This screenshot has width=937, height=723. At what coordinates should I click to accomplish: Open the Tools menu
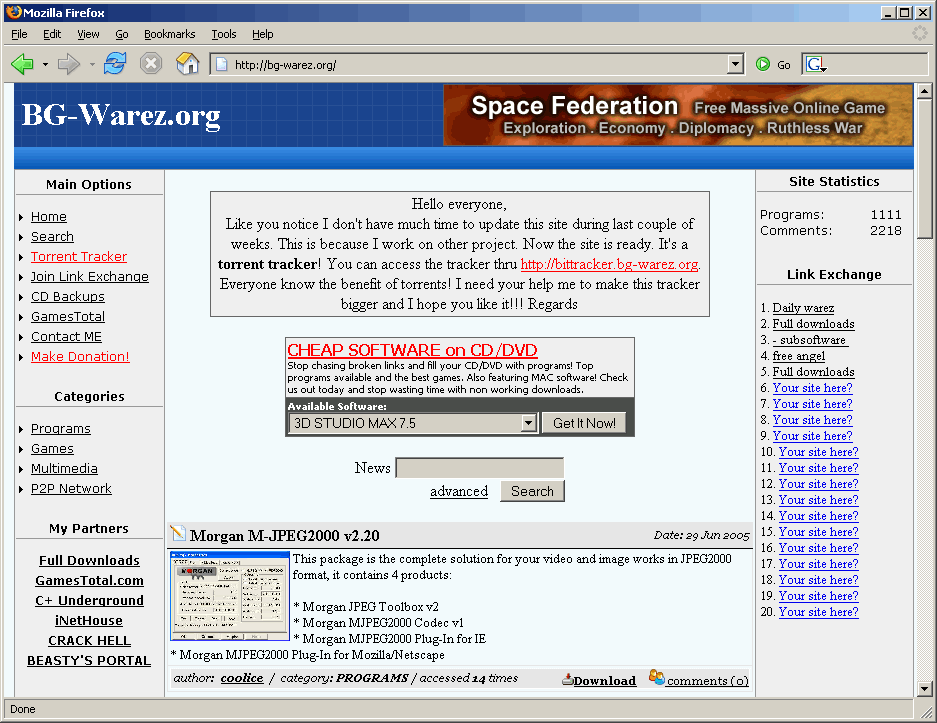[223, 34]
